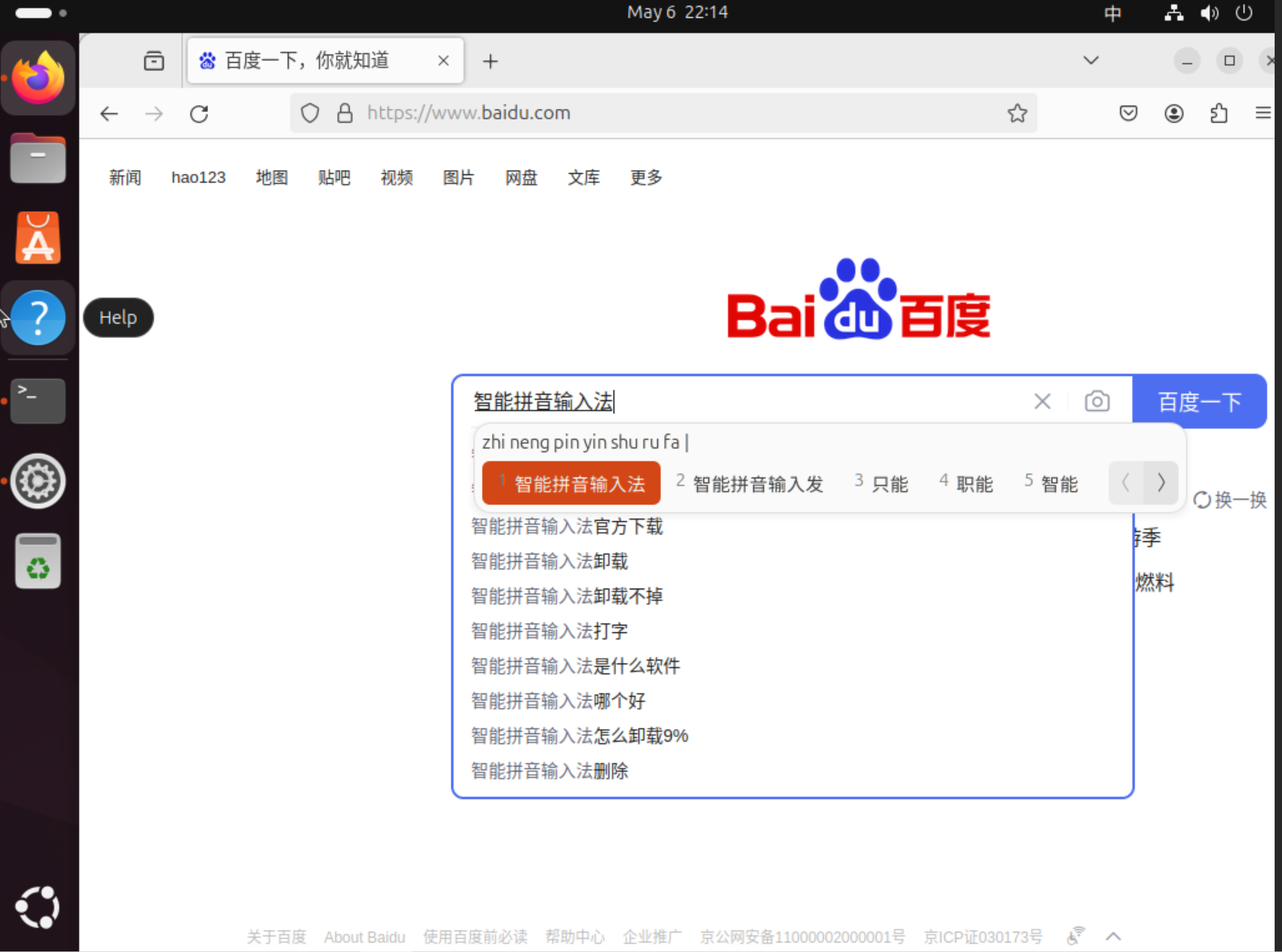Open the 中 input method indicator

(x=1112, y=13)
